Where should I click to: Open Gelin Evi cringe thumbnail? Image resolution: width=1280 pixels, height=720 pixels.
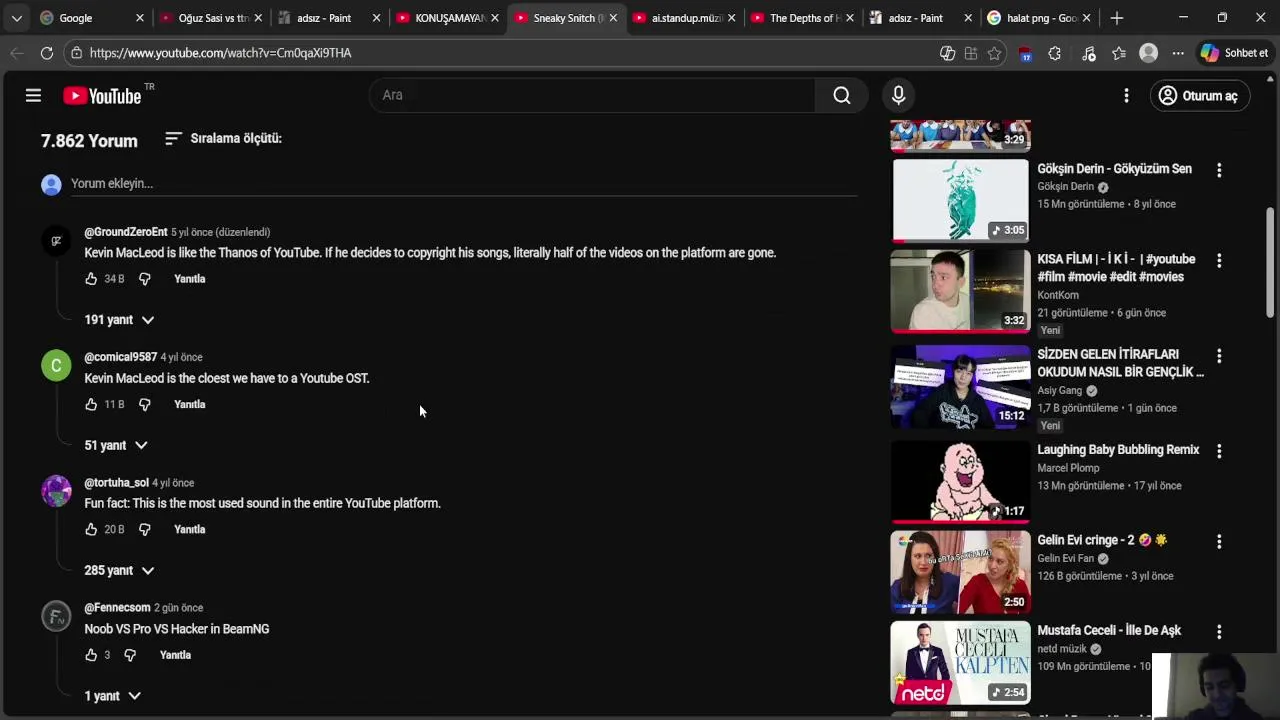(960, 572)
